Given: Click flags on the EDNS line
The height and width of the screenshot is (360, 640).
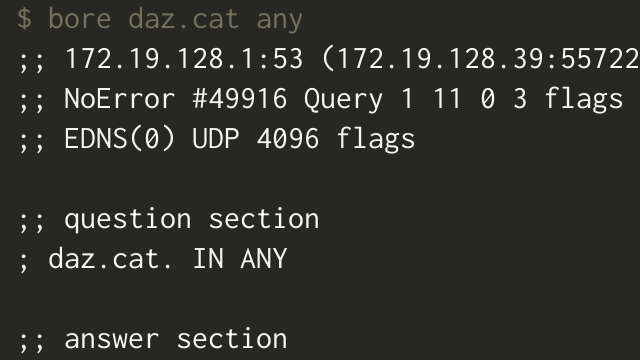Looking at the screenshot, I should click(x=376, y=140).
